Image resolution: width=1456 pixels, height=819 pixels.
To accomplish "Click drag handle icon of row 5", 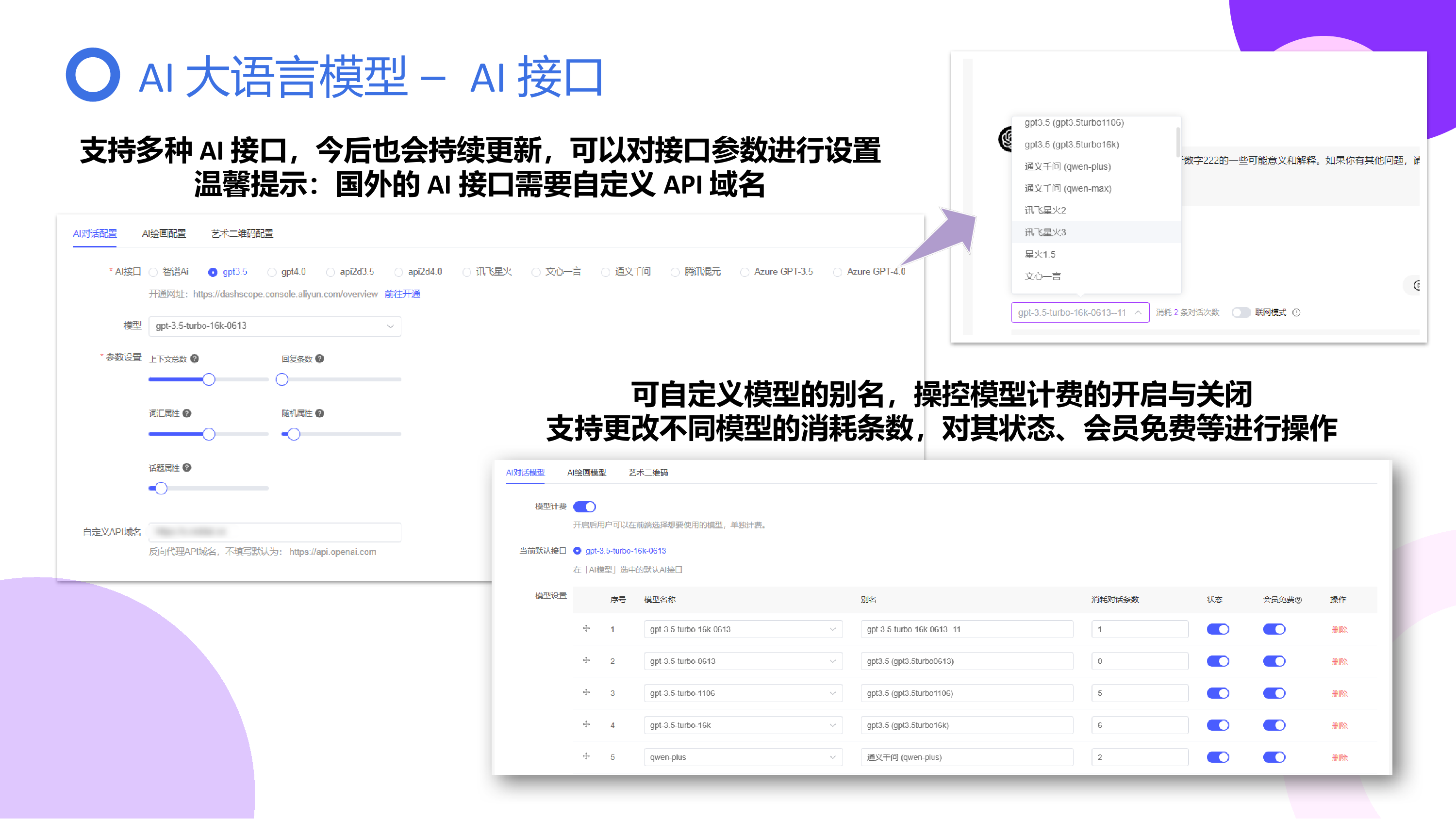I will pyautogui.click(x=586, y=756).
